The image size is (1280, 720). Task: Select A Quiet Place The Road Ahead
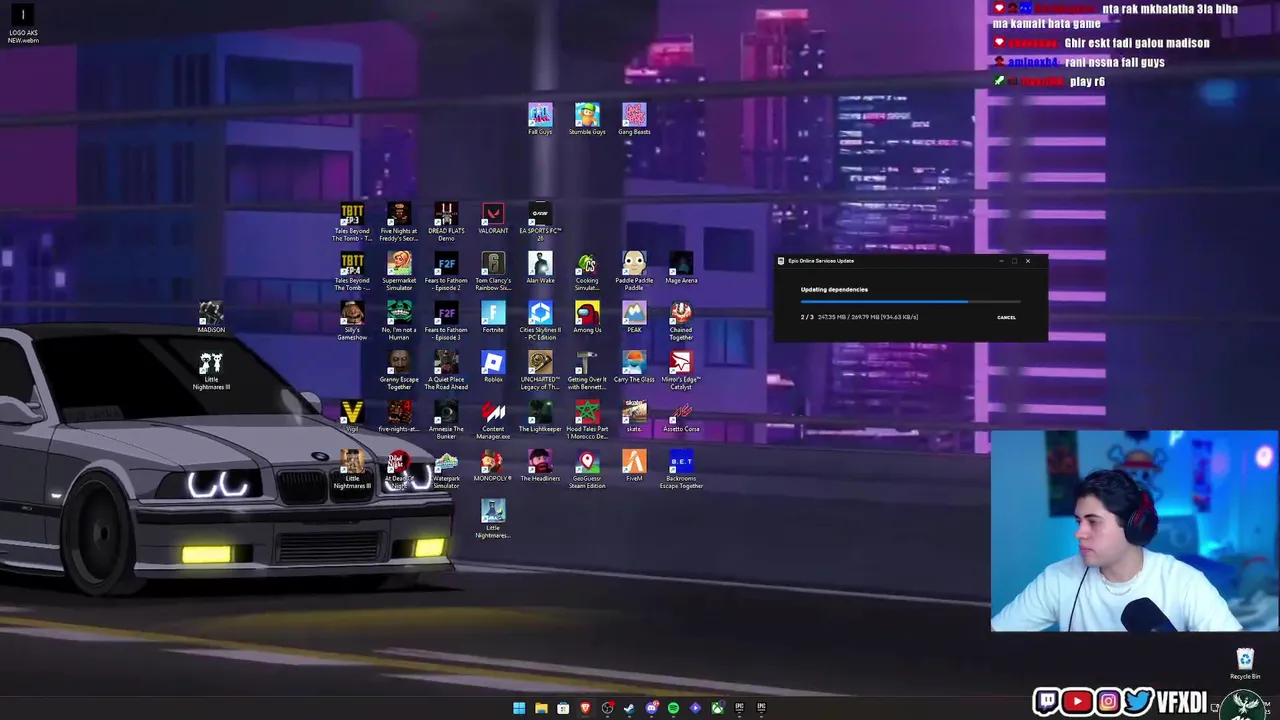(x=446, y=370)
